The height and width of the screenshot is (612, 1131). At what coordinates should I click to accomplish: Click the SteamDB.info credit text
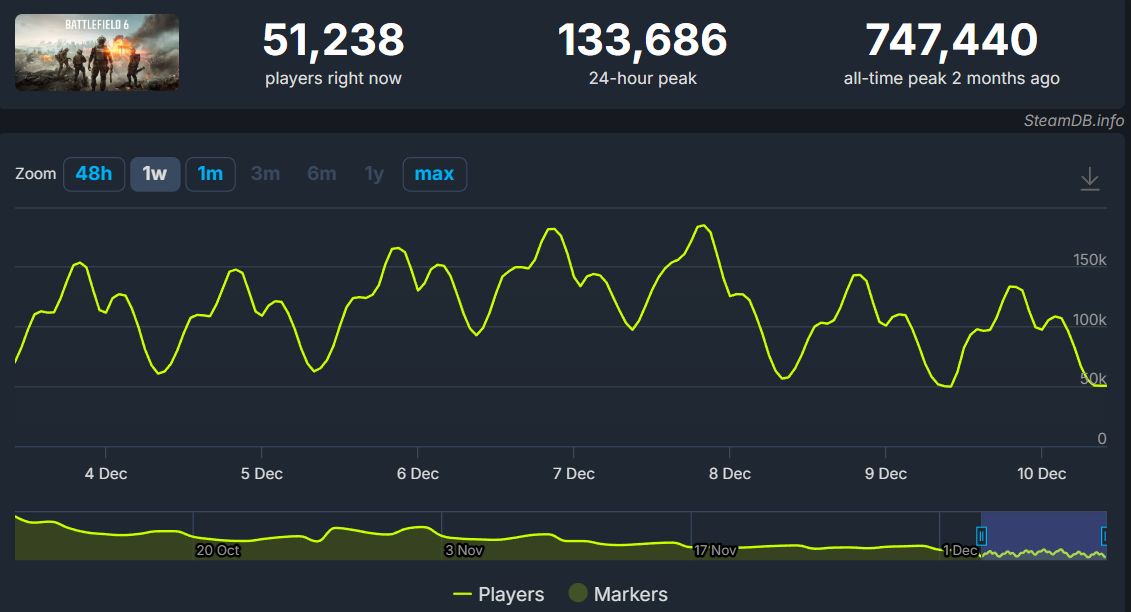(1073, 121)
